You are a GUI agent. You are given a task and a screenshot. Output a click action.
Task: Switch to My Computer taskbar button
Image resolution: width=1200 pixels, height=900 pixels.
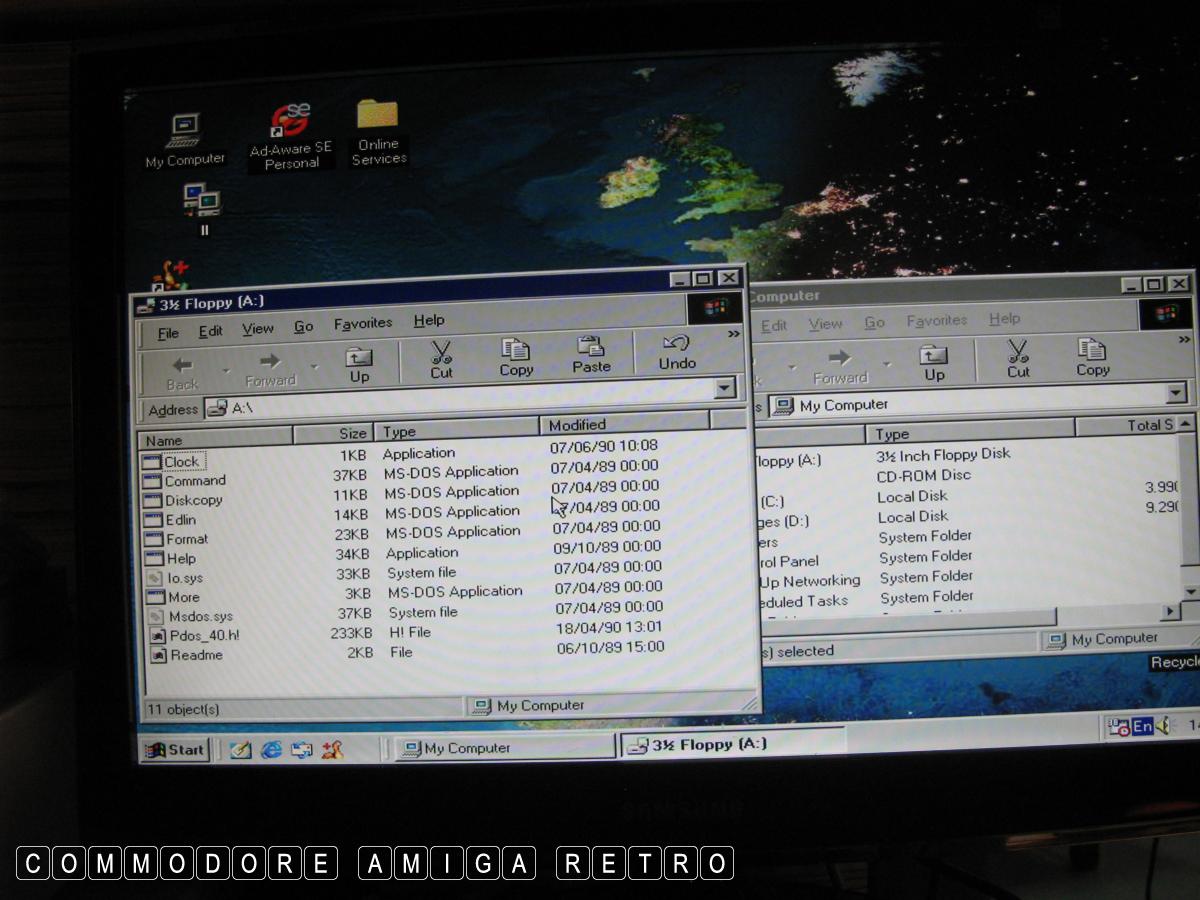[x=505, y=747]
